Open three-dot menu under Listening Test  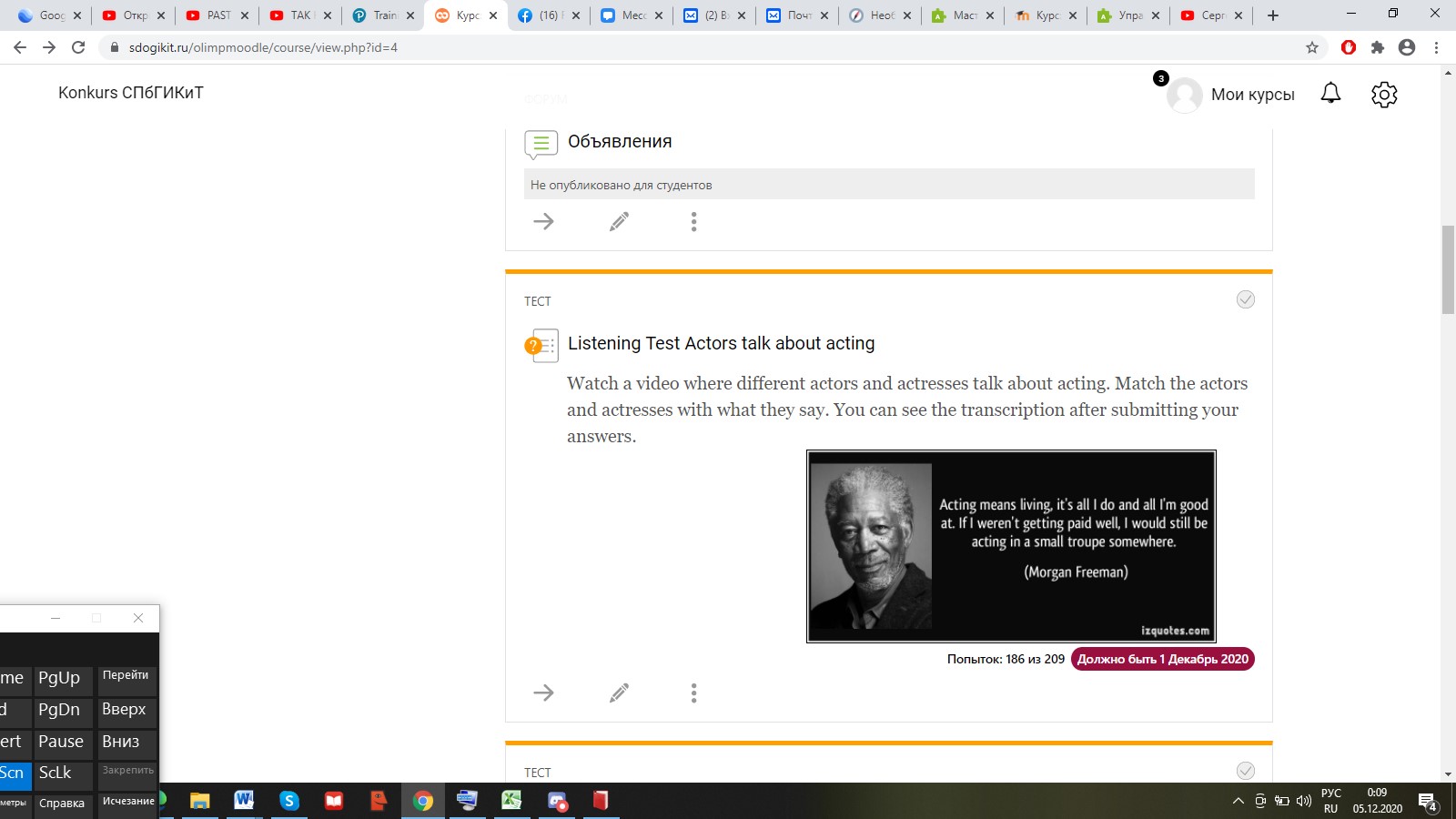693,693
